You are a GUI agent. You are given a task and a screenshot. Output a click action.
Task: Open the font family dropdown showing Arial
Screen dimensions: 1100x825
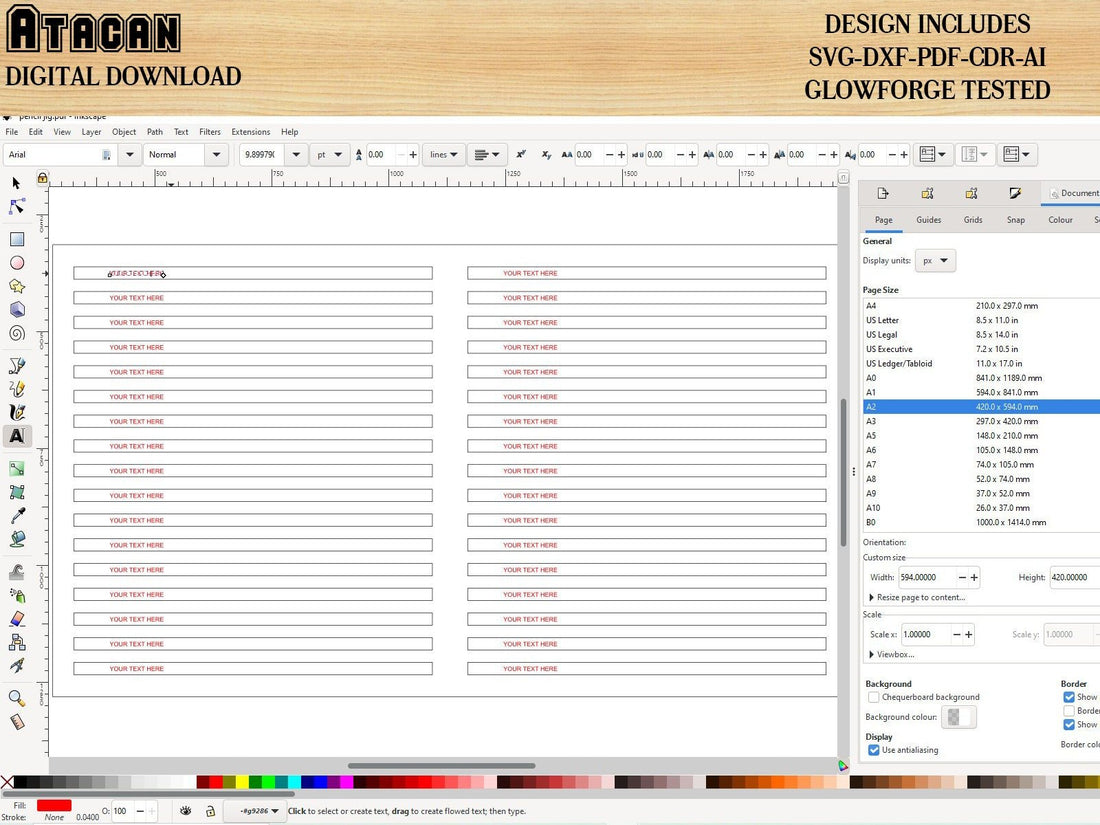click(128, 154)
